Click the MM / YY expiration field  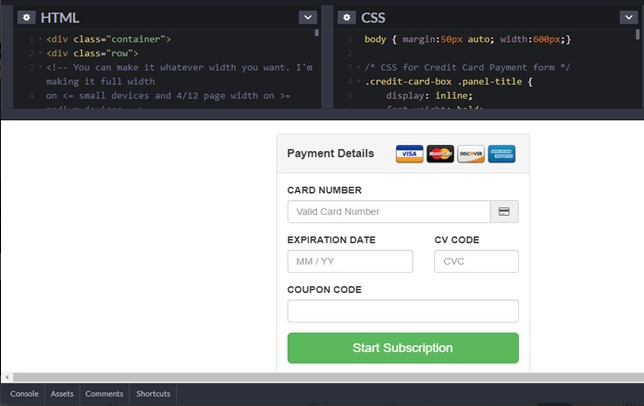click(350, 262)
